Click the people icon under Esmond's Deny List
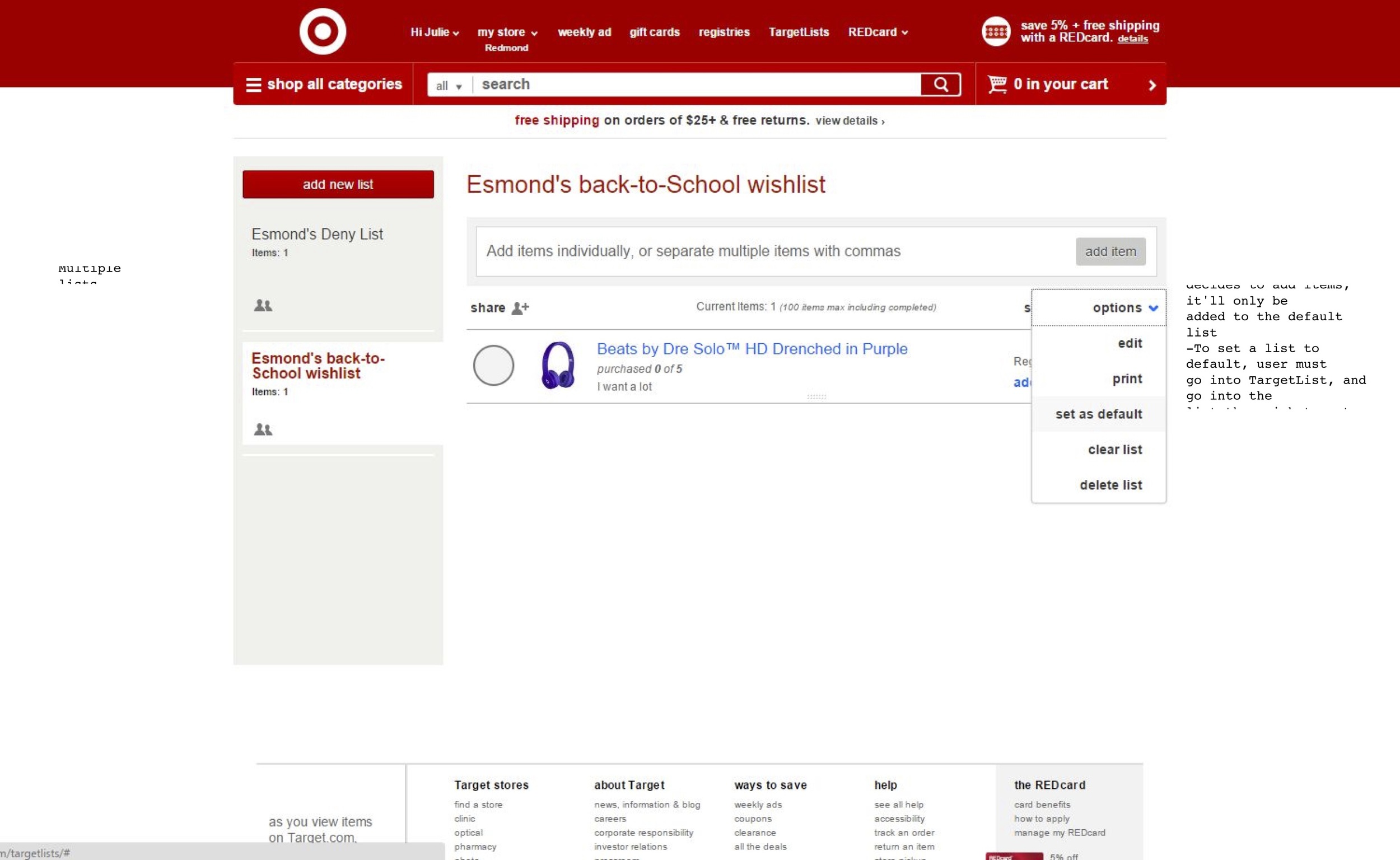The image size is (1400, 860). (x=263, y=306)
